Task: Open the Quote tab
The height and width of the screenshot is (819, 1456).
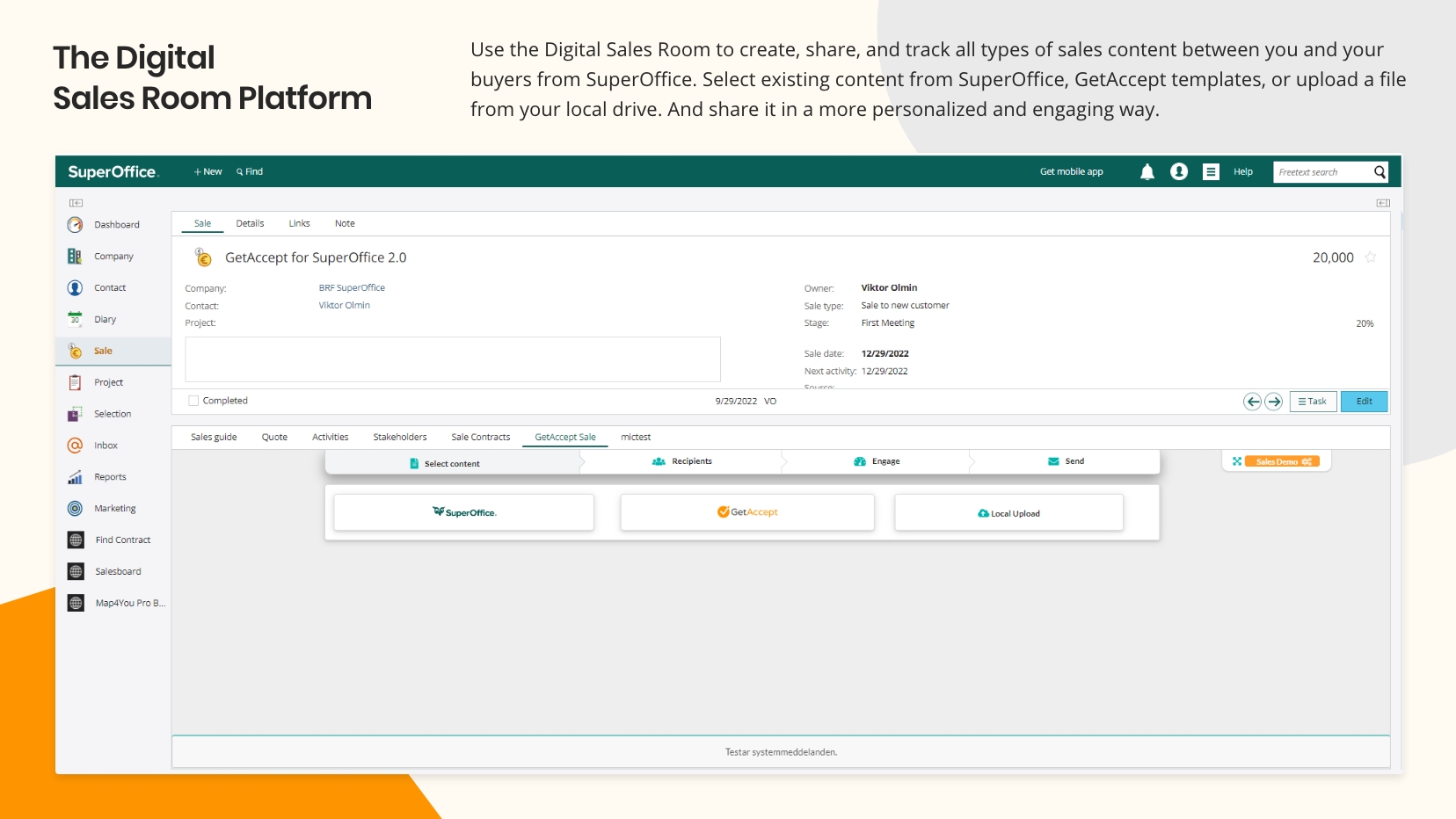Action: point(274,438)
